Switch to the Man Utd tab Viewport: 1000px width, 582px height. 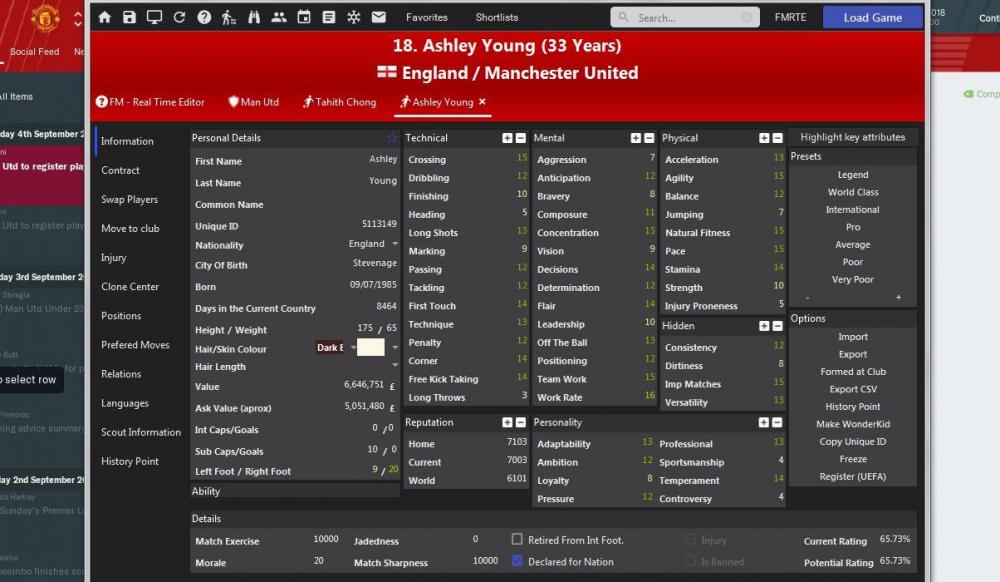[x=254, y=102]
